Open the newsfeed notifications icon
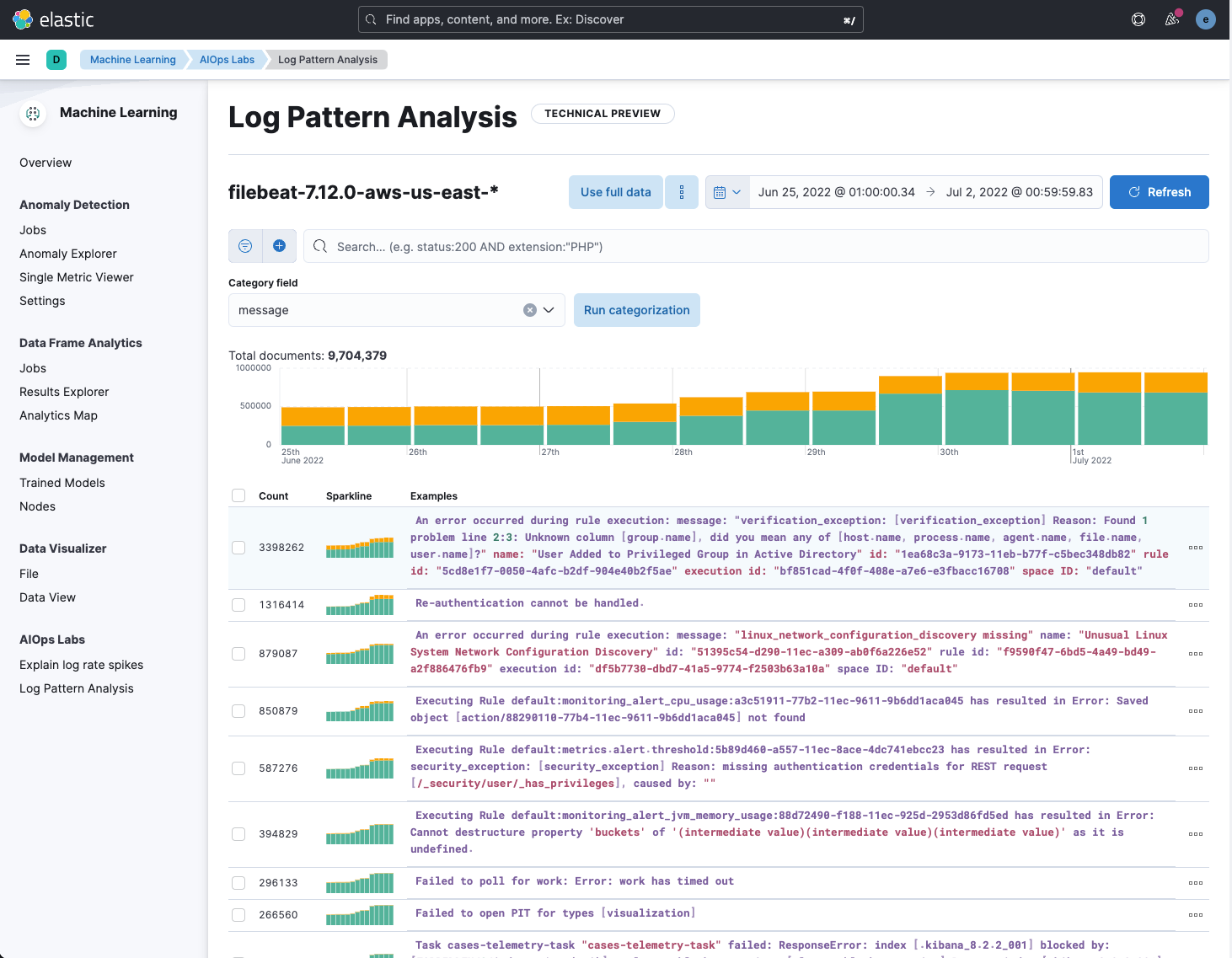This screenshot has width=1232, height=958. coord(1172,19)
